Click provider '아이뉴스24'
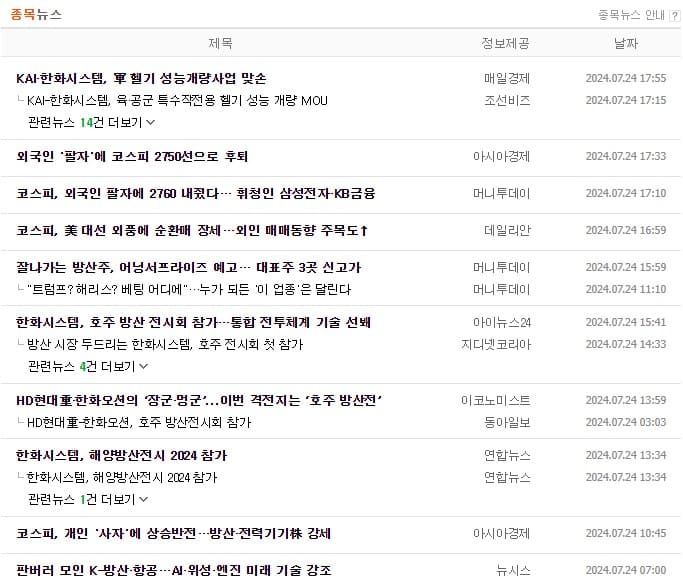This screenshot has width=683, height=581. (x=502, y=323)
